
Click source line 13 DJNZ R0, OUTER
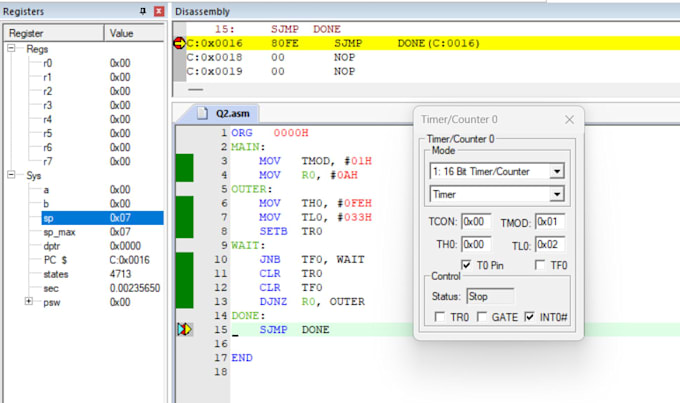click(x=312, y=301)
